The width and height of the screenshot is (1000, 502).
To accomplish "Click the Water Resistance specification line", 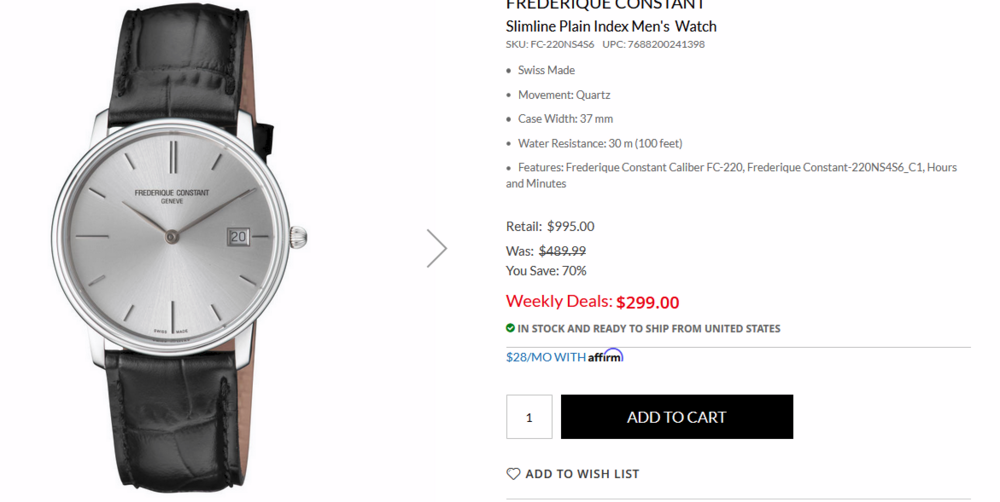I will 600,143.
